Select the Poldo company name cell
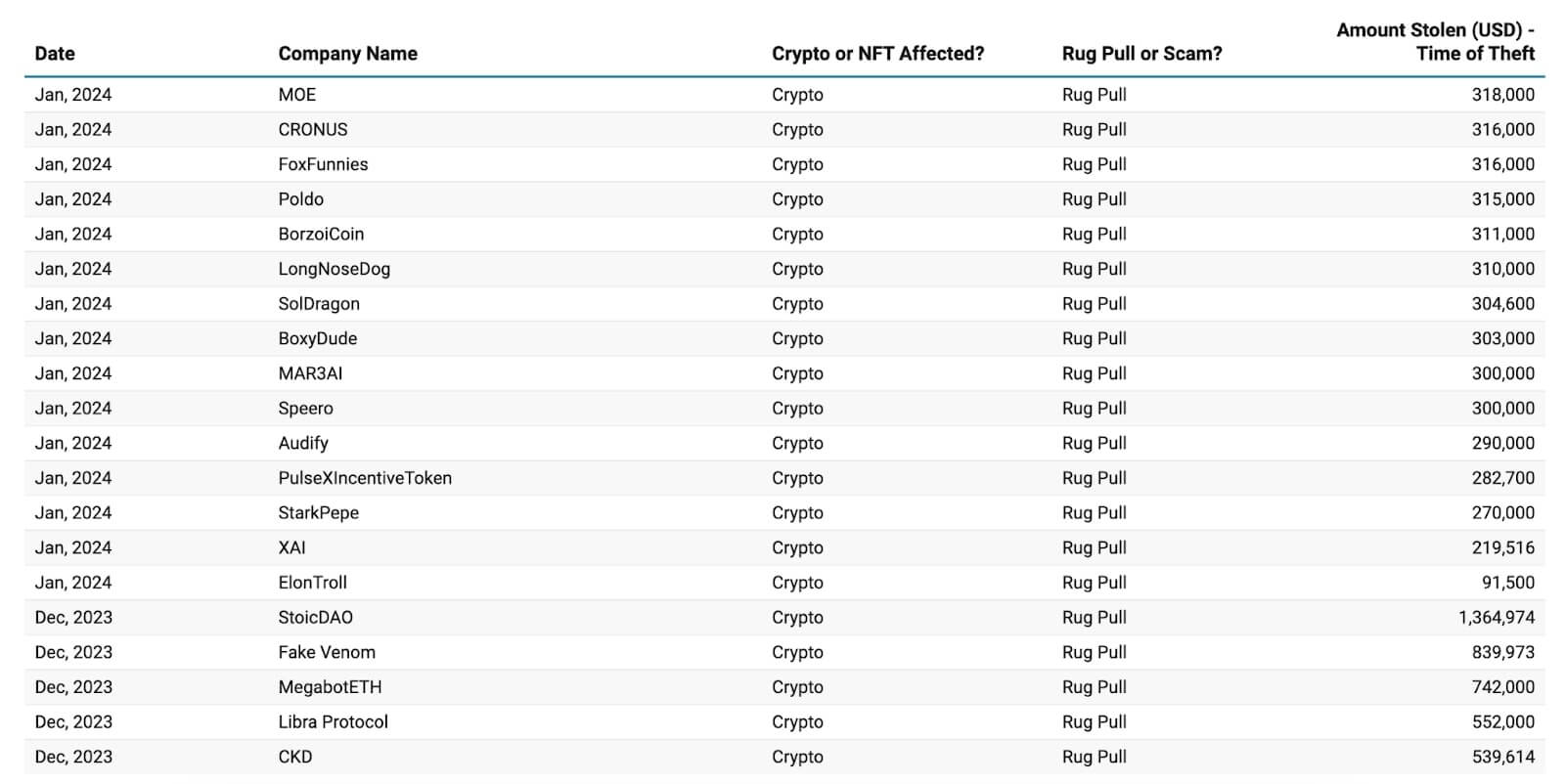 click(x=300, y=199)
